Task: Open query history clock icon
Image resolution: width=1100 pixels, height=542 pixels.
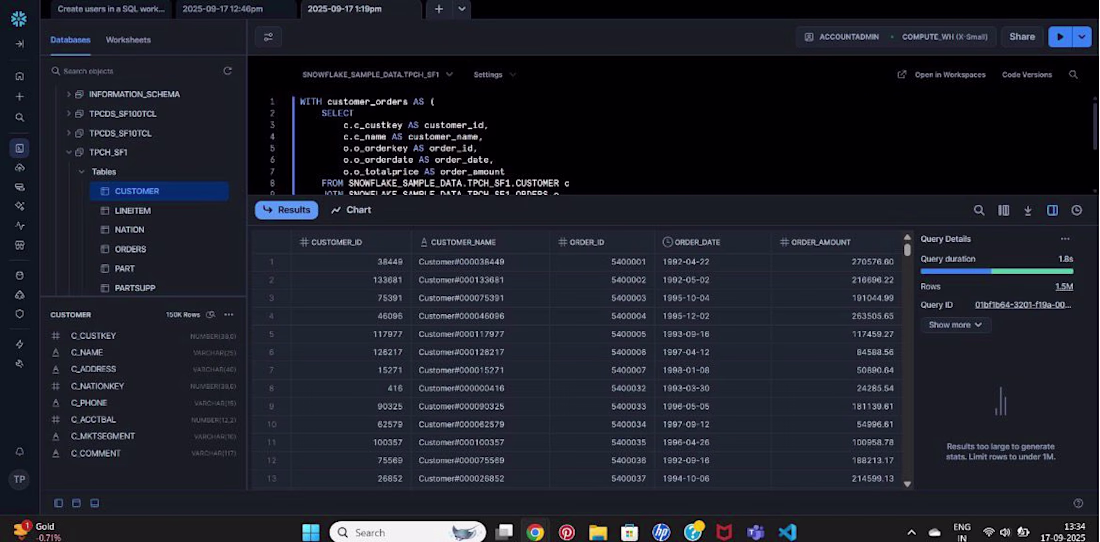Action: pos(1077,210)
